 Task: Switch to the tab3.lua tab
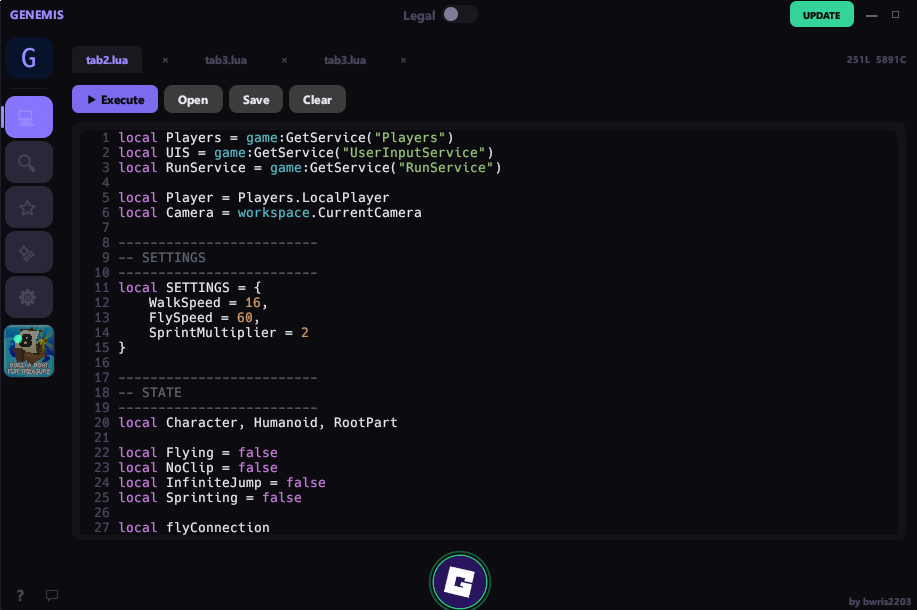pos(226,59)
